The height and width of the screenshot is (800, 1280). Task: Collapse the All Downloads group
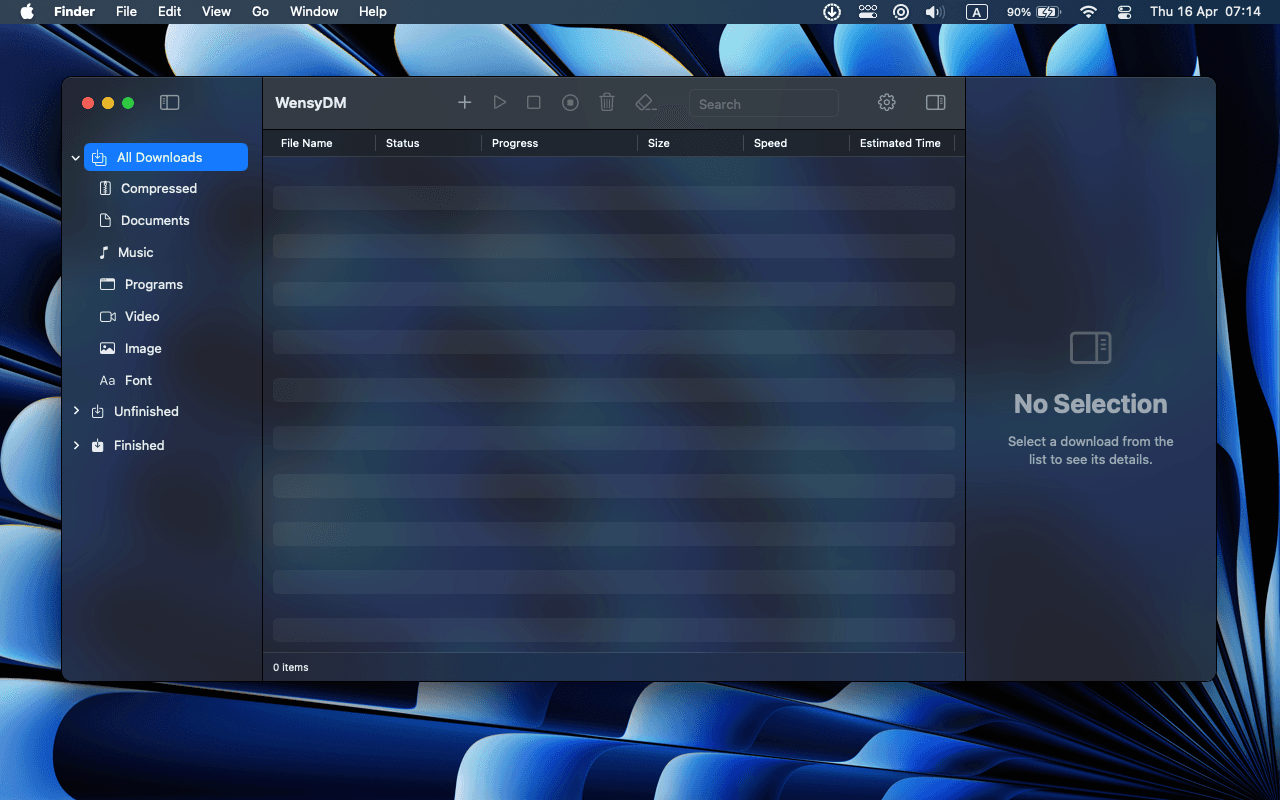(x=75, y=157)
